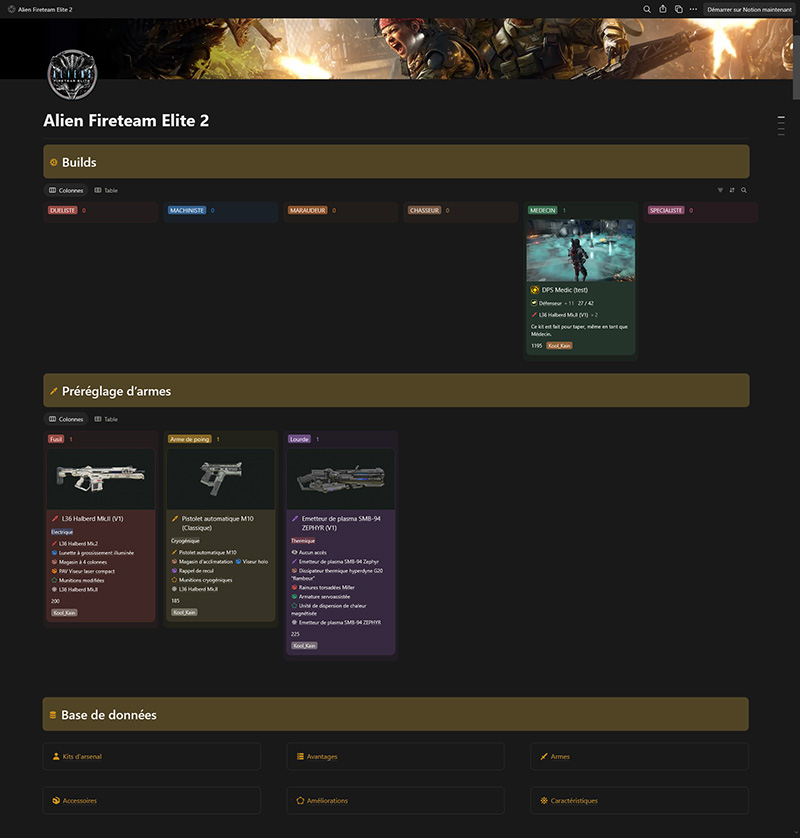Click Kool_Kain tag on Emetteur de plasma card
The image size is (800, 838).
(304, 646)
